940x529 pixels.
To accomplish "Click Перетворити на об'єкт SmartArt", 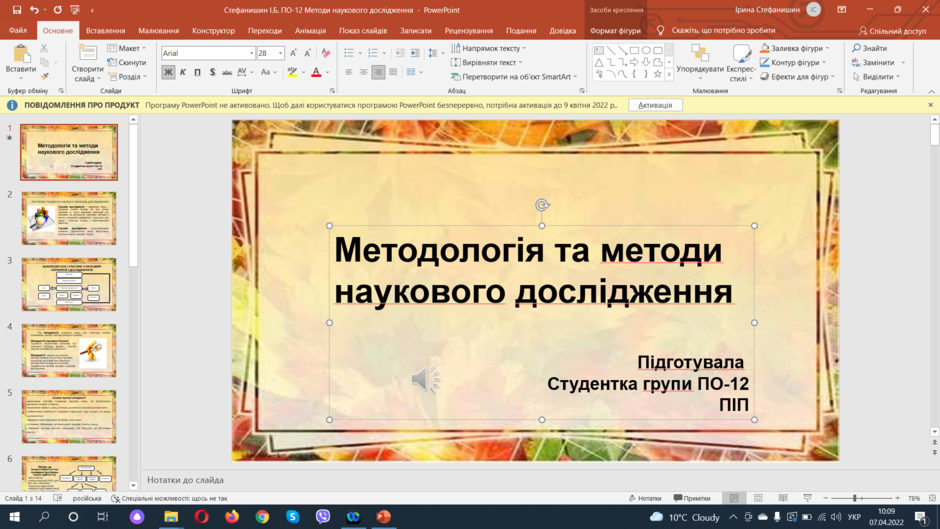I will (x=514, y=76).
